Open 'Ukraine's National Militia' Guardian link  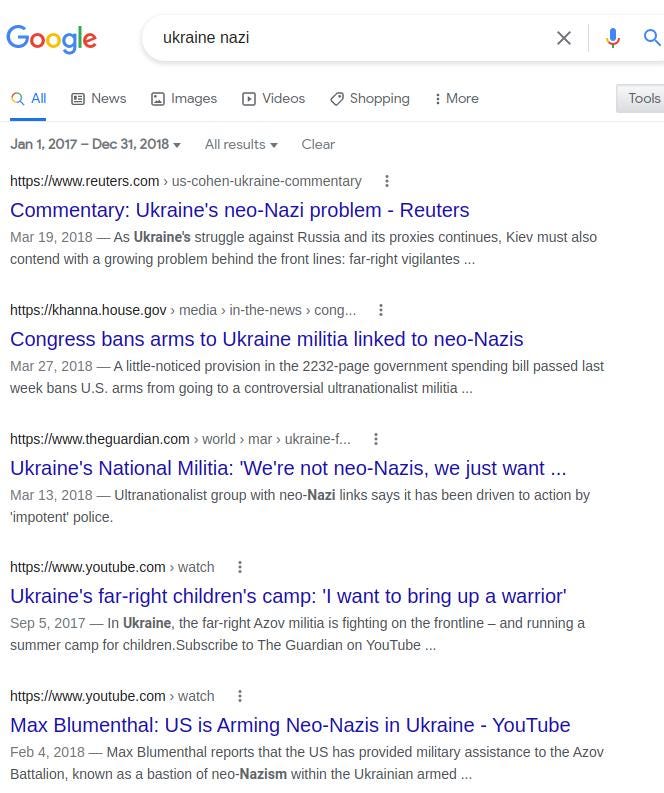pyautogui.click(x=288, y=468)
